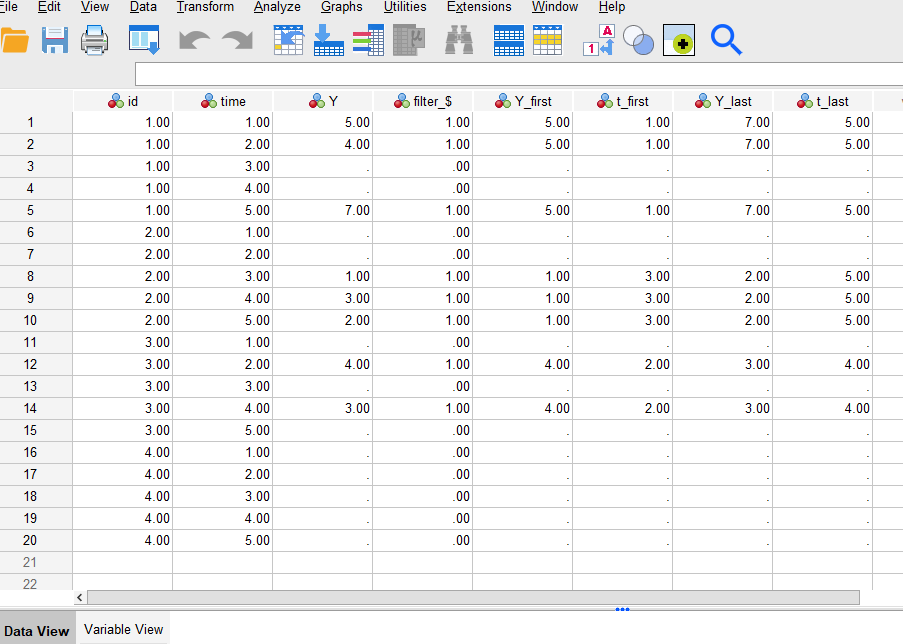Select the filter_$ column header
This screenshot has height=644, width=903.
point(421,100)
